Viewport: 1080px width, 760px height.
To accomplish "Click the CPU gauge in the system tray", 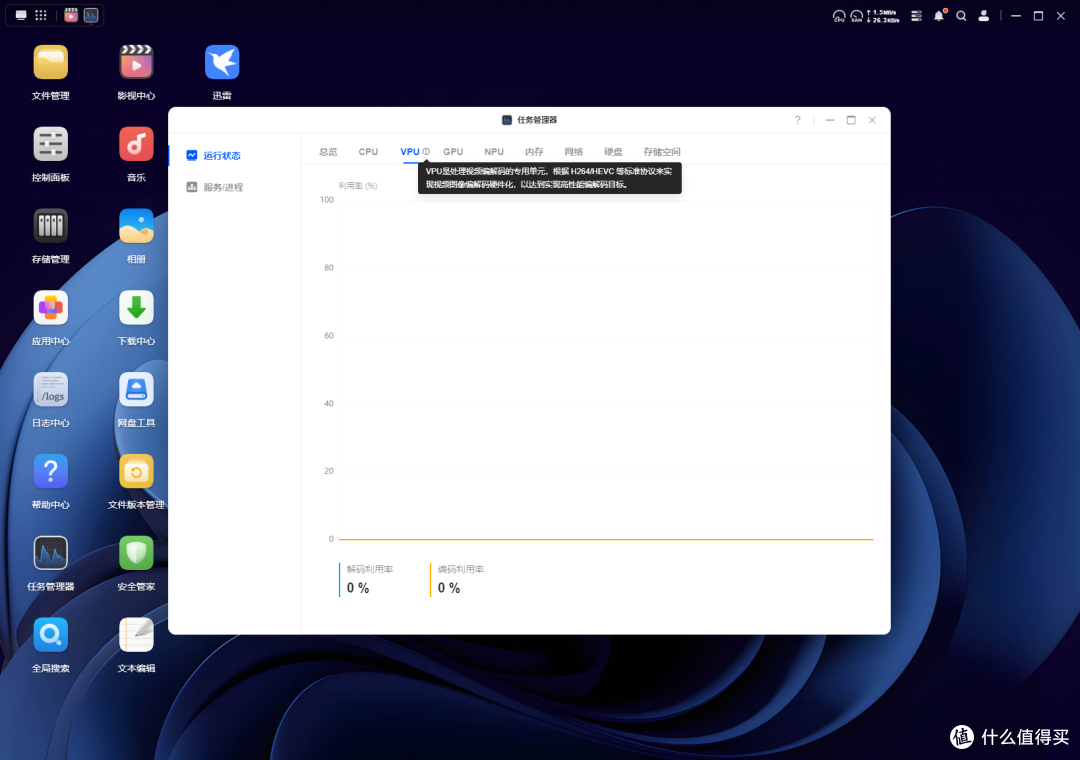I will 839,16.
